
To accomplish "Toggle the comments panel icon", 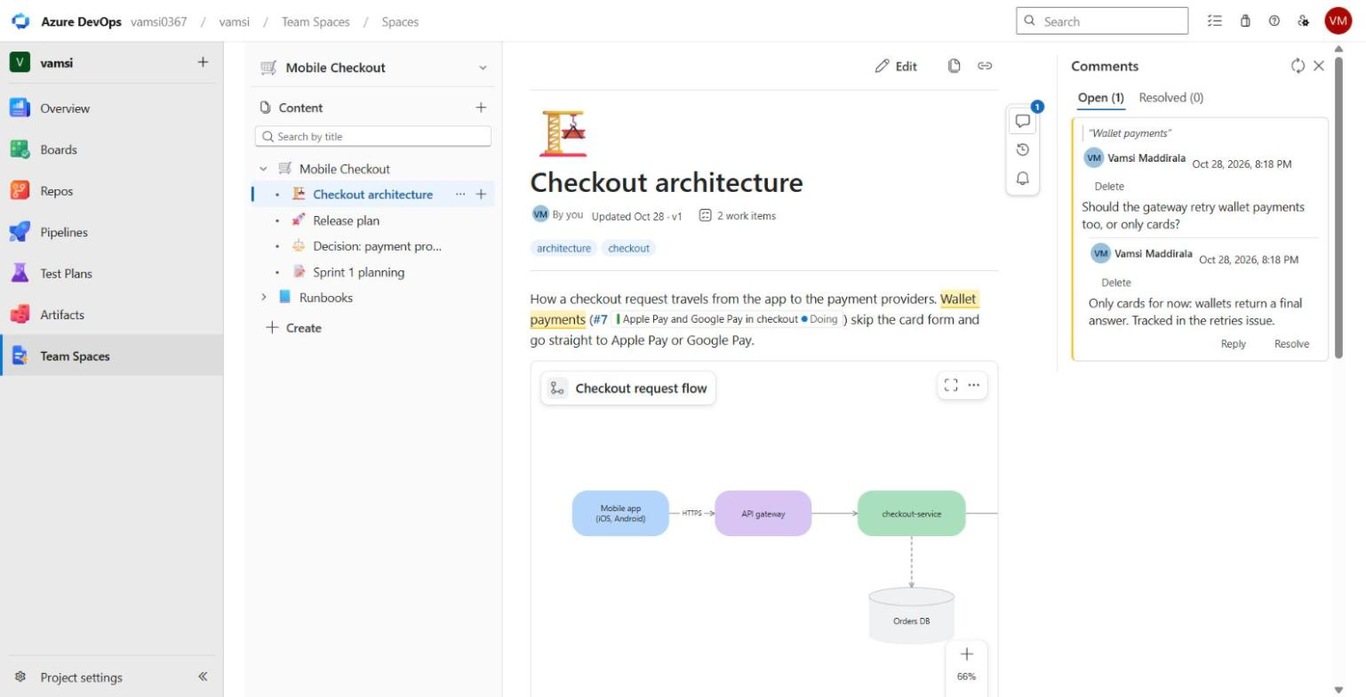I will tap(1023, 121).
